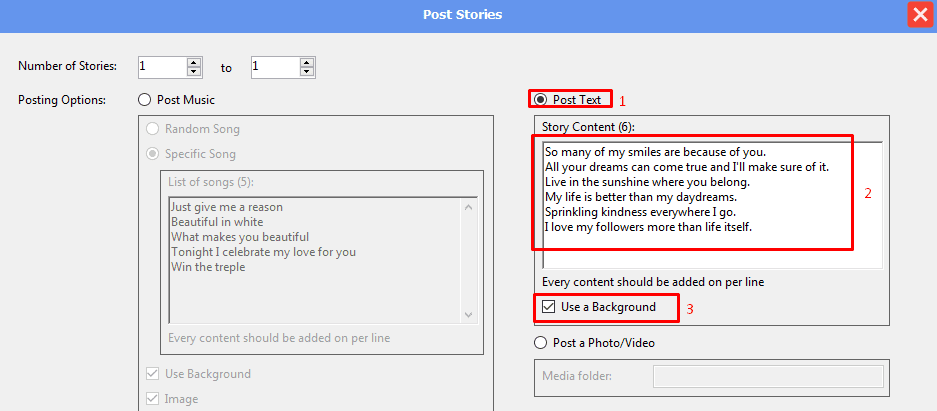Image resolution: width=937 pixels, height=411 pixels.
Task: Toggle the Use a Background checkbox
Action: point(547,307)
